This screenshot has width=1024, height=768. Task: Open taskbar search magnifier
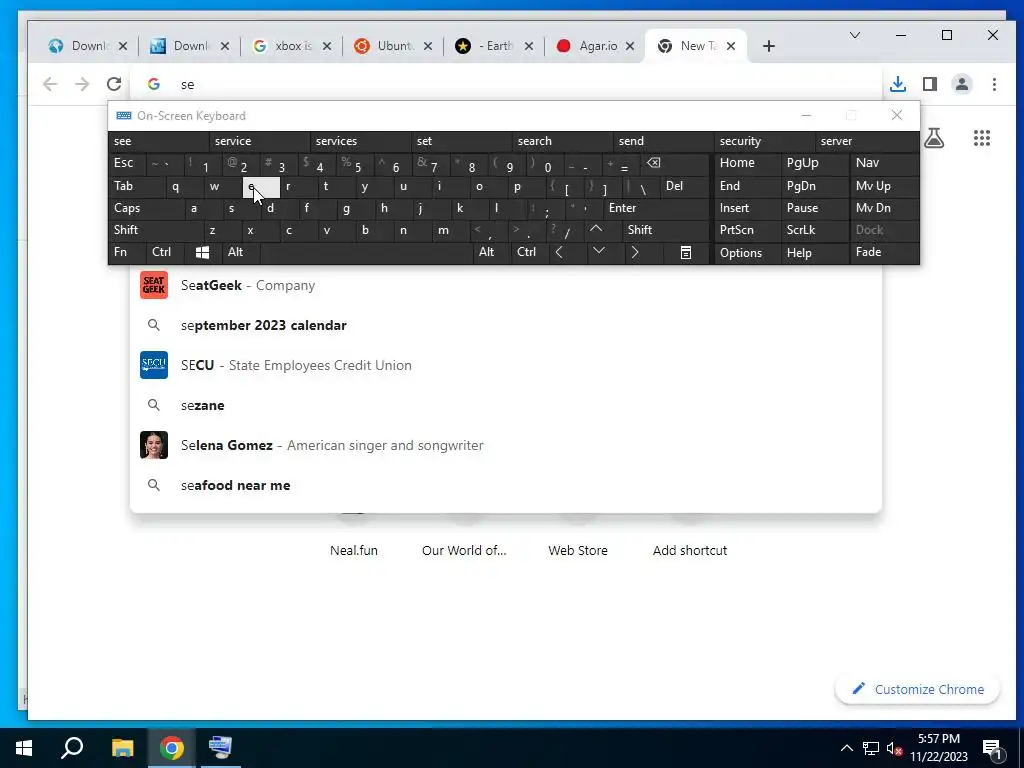point(72,748)
